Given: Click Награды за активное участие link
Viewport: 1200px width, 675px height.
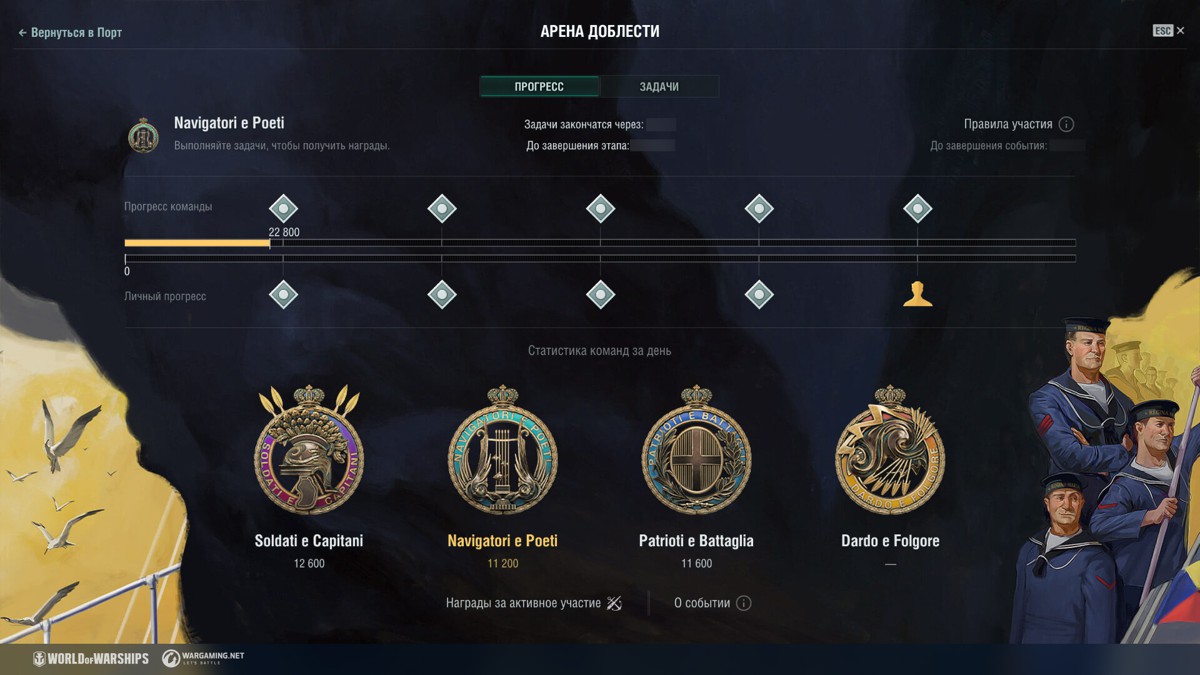Looking at the screenshot, I should click(x=523, y=603).
